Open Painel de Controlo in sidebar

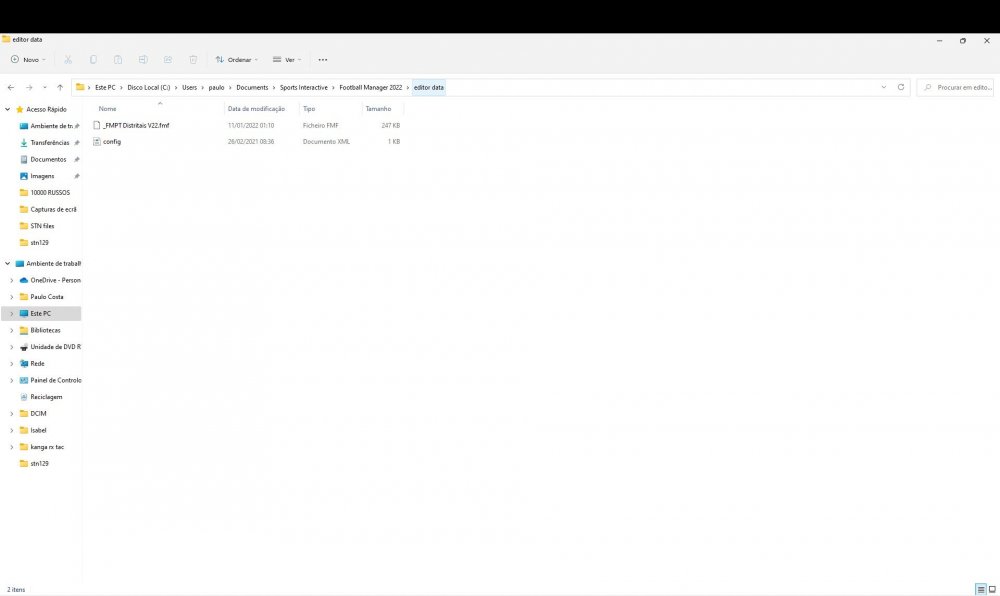[x=55, y=380]
